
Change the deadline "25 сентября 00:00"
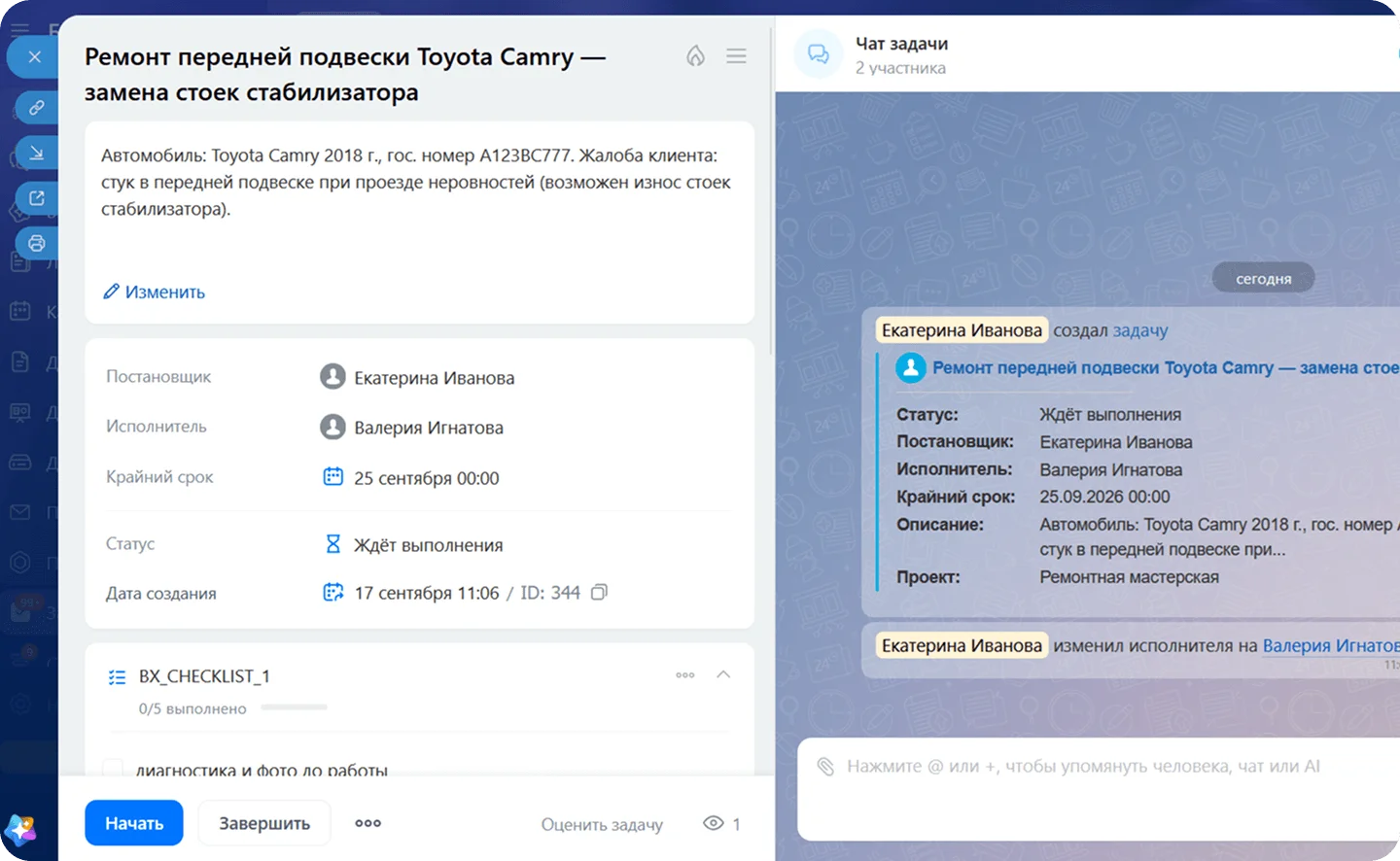(426, 478)
